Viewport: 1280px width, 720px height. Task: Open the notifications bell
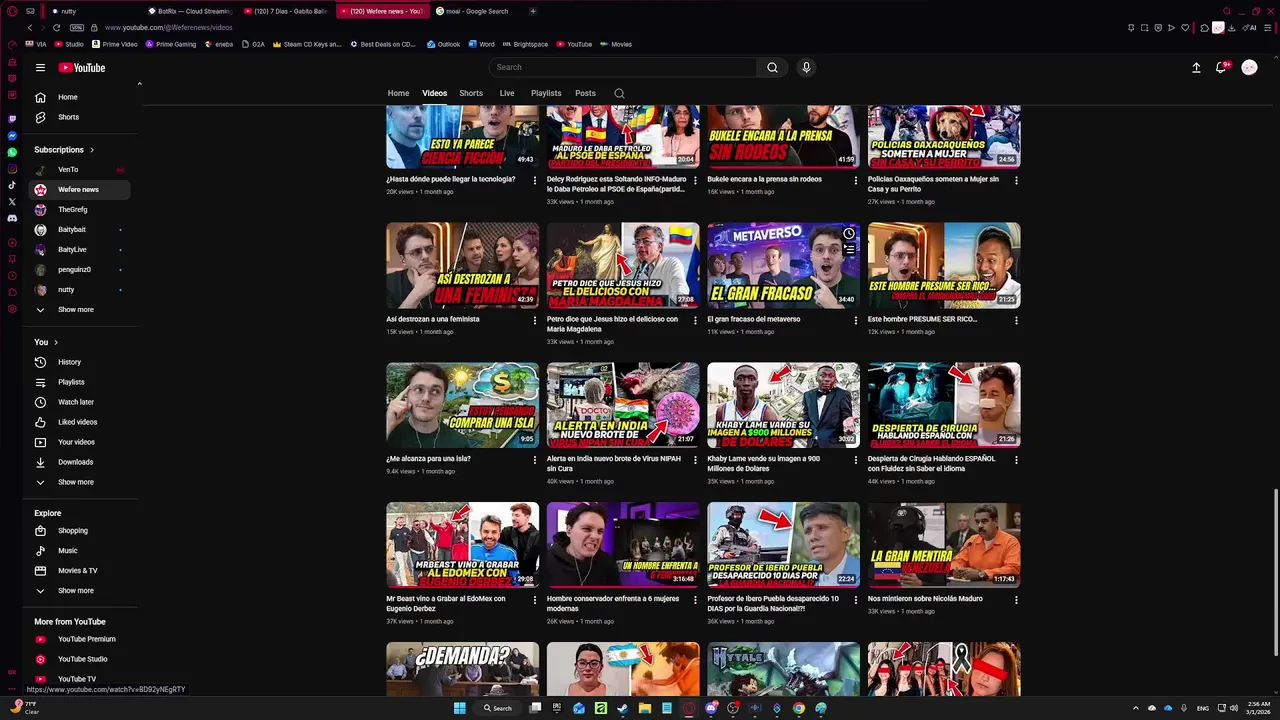click(1221, 67)
